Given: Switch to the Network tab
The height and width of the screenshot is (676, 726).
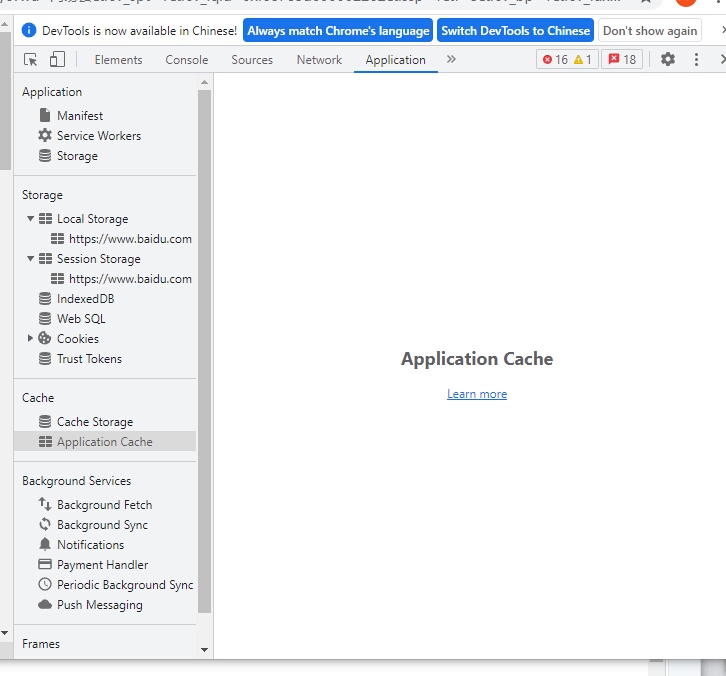Looking at the screenshot, I should coord(319,60).
